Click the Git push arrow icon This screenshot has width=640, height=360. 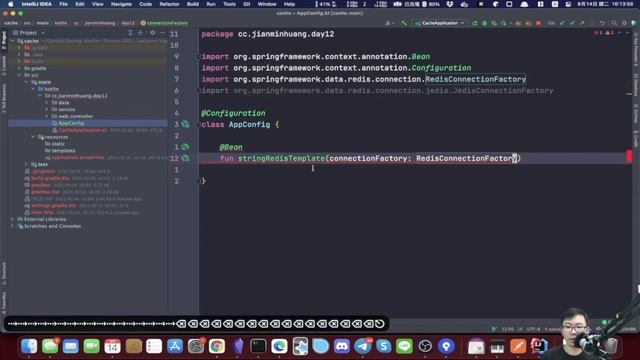tap(582, 23)
